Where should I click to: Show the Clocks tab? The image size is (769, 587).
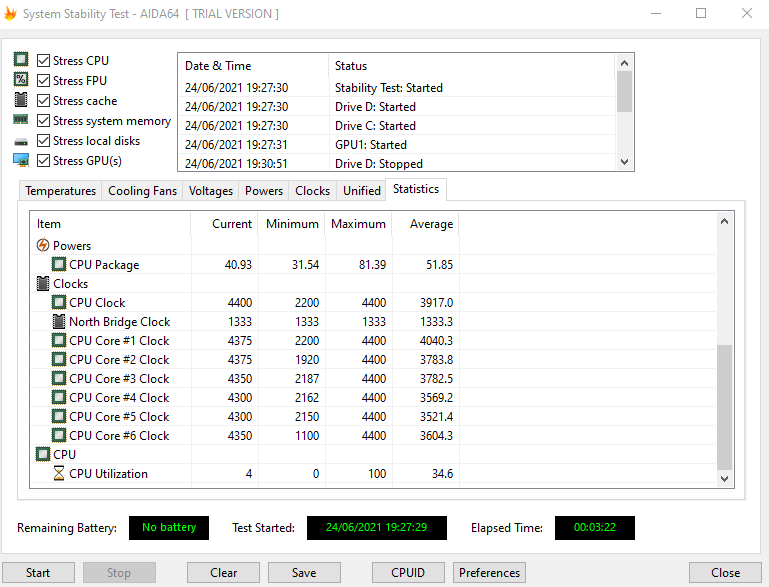point(312,191)
